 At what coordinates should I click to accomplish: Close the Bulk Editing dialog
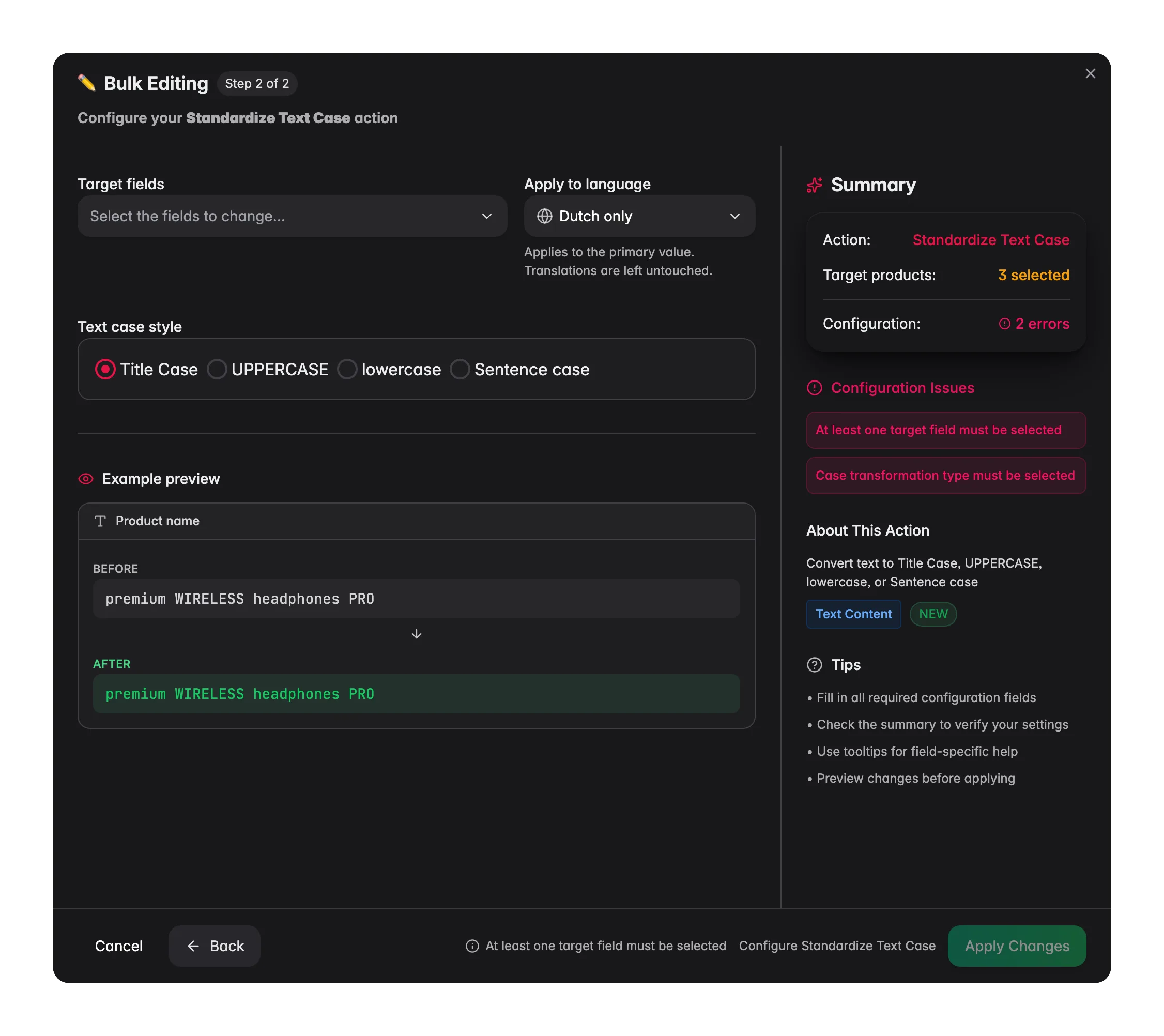pyautogui.click(x=1090, y=73)
